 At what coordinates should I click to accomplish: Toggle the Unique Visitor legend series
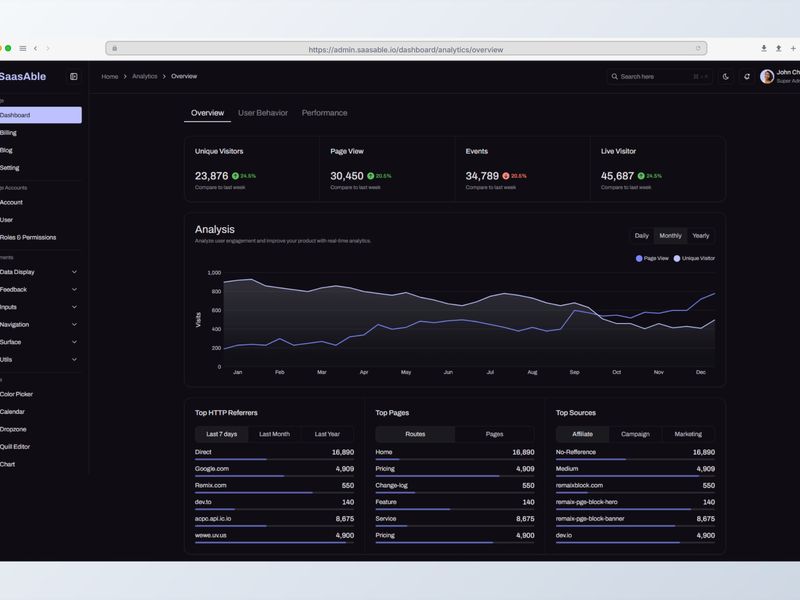694,259
